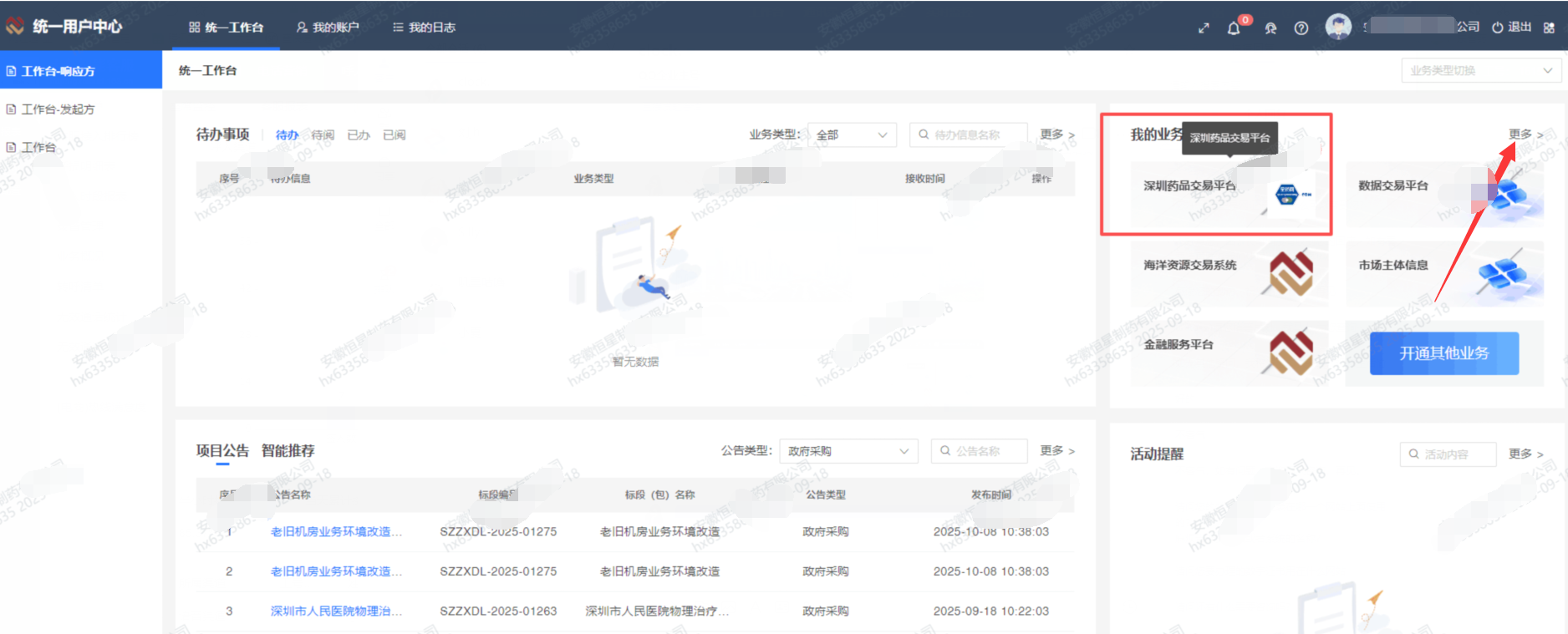Click the user avatar picture
1568x634 pixels.
(x=1338, y=27)
